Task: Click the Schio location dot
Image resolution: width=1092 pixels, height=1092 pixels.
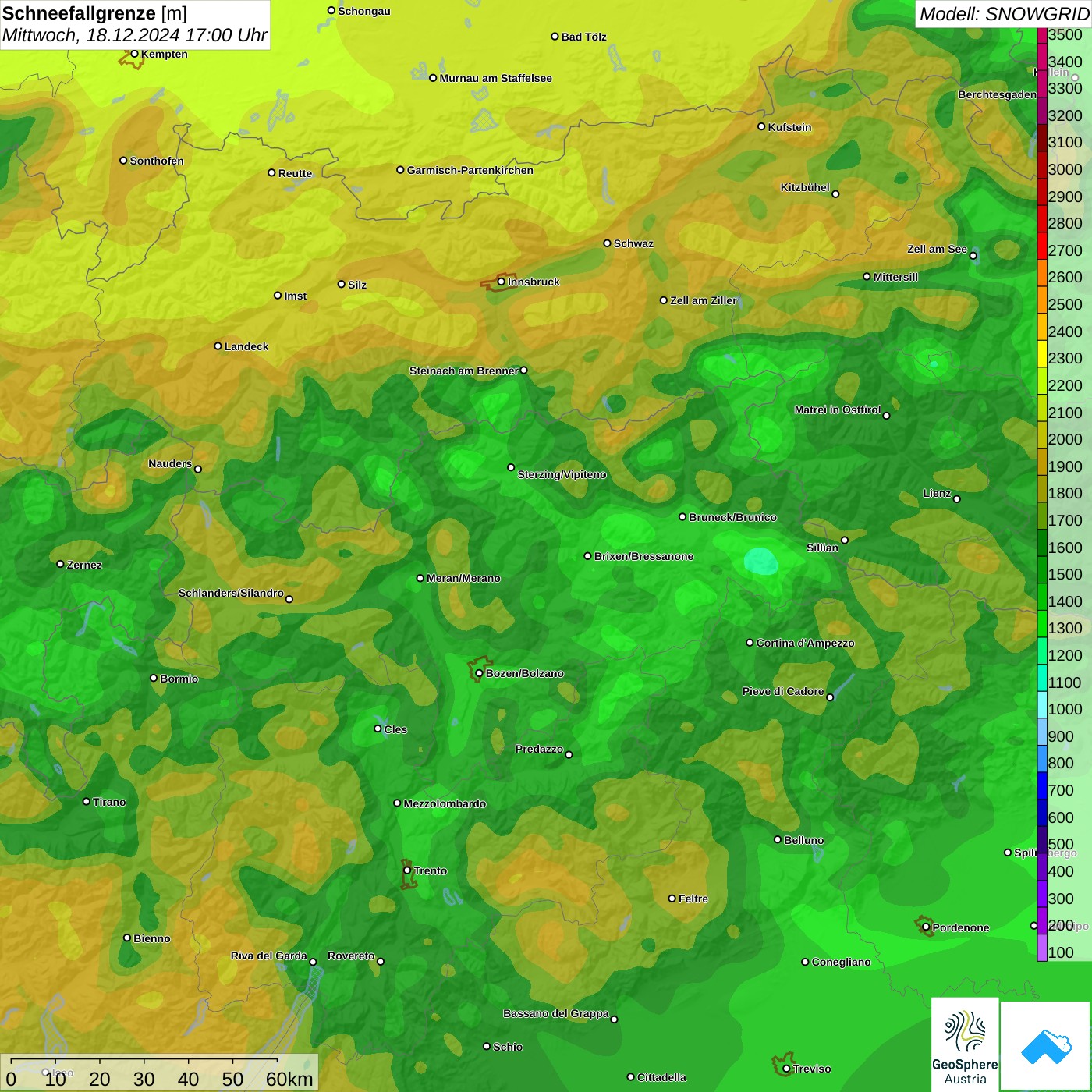Action: pyautogui.click(x=487, y=1046)
